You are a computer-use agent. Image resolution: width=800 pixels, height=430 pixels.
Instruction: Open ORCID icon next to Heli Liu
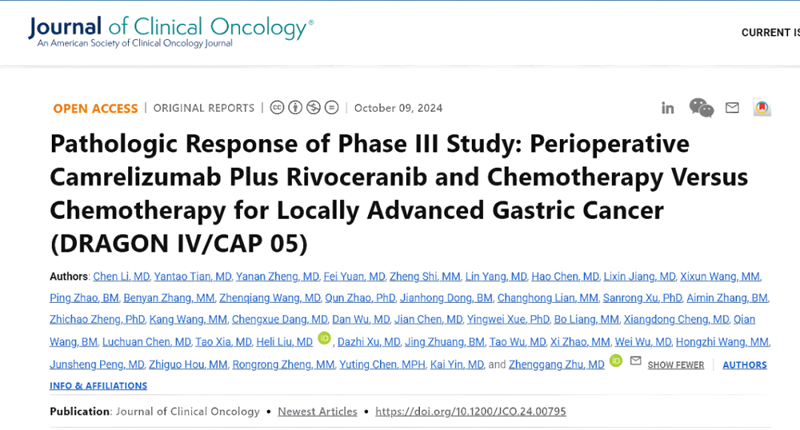[x=324, y=340]
